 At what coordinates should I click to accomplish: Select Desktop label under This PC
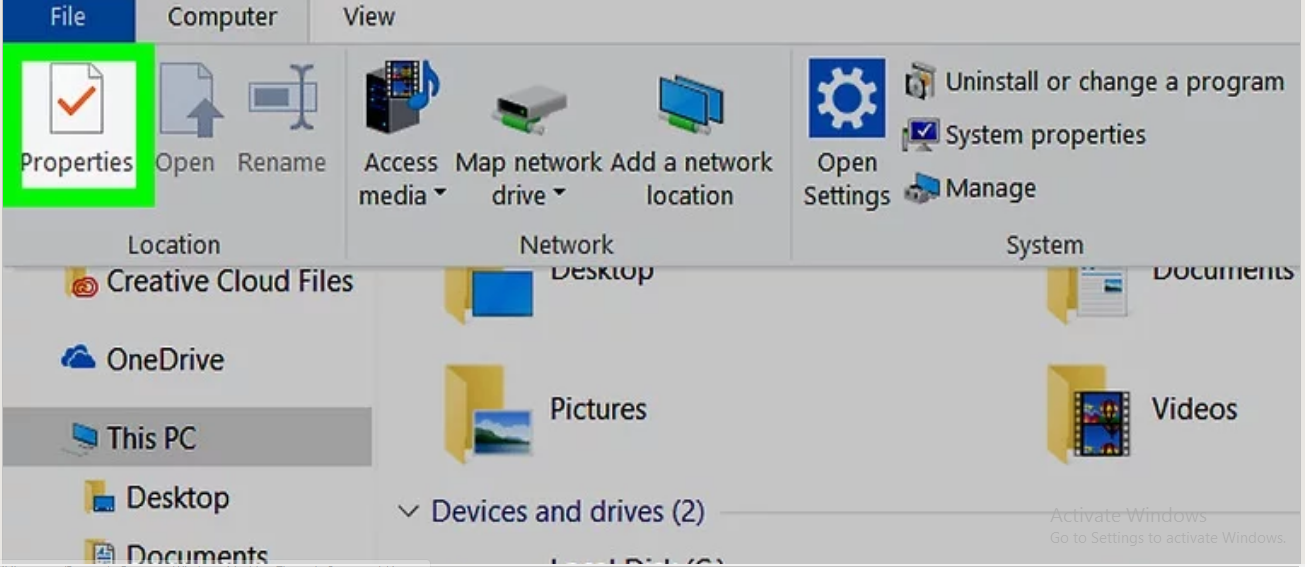tap(177, 497)
